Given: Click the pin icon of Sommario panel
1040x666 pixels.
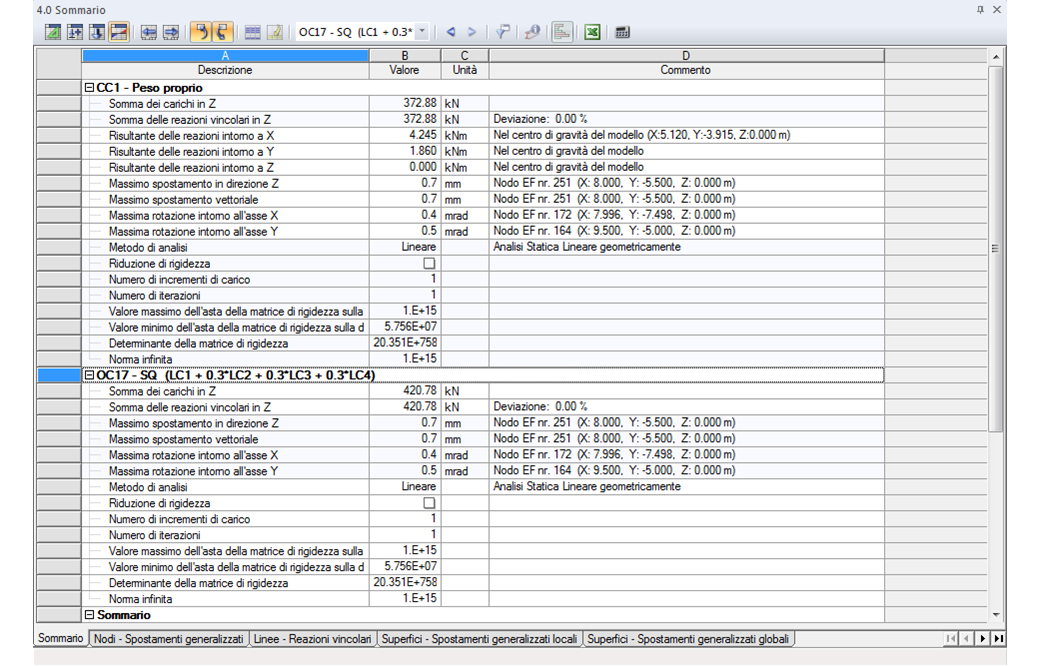Looking at the screenshot, I should (x=980, y=10).
